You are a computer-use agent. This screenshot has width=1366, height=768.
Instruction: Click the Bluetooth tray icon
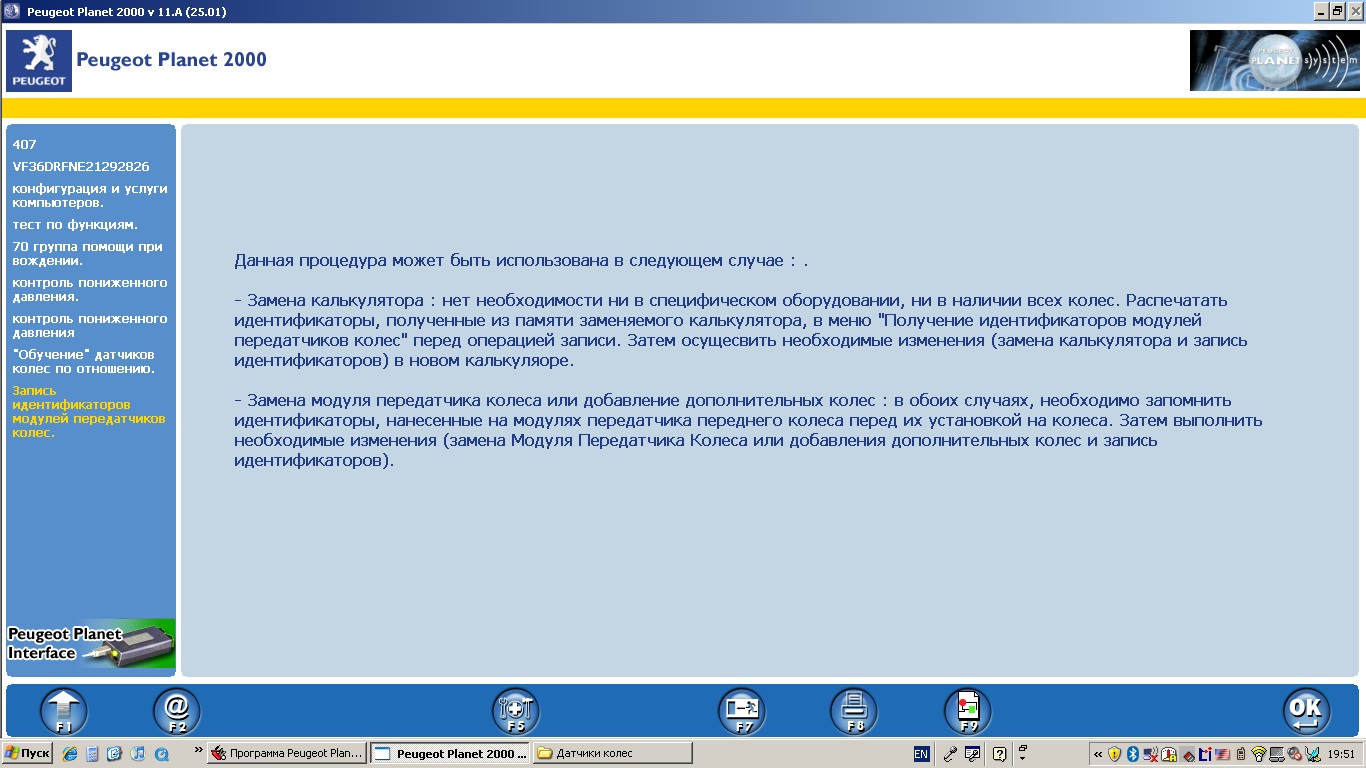1133,753
